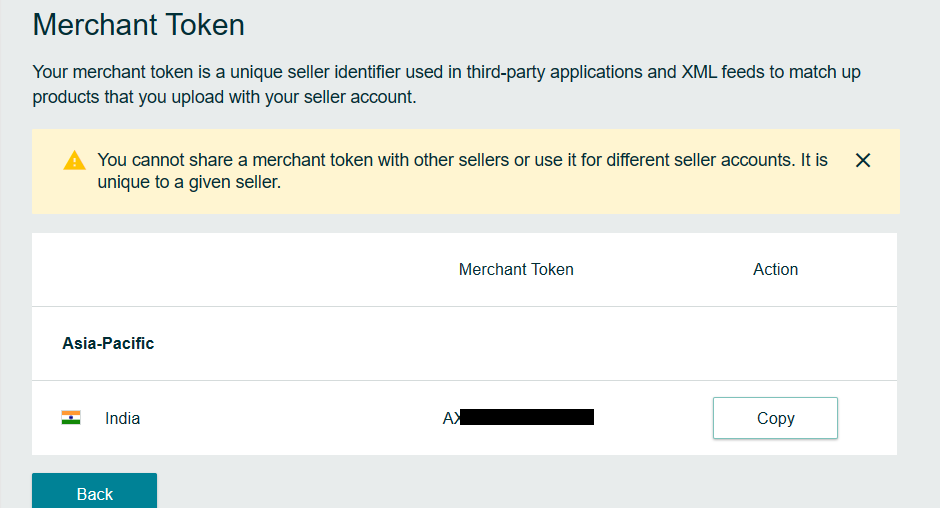Click warning text "unique to a given seller"
940x508 pixels.
pos(188,182)
